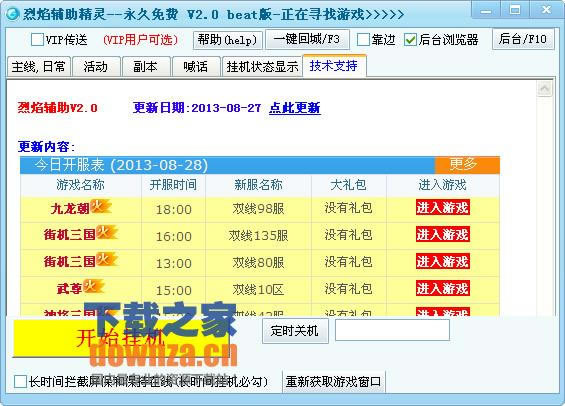This screenshot has width=565, height=406.
Task: Click the 一键回城/F3 button
Action: click(x=307, y=39)
